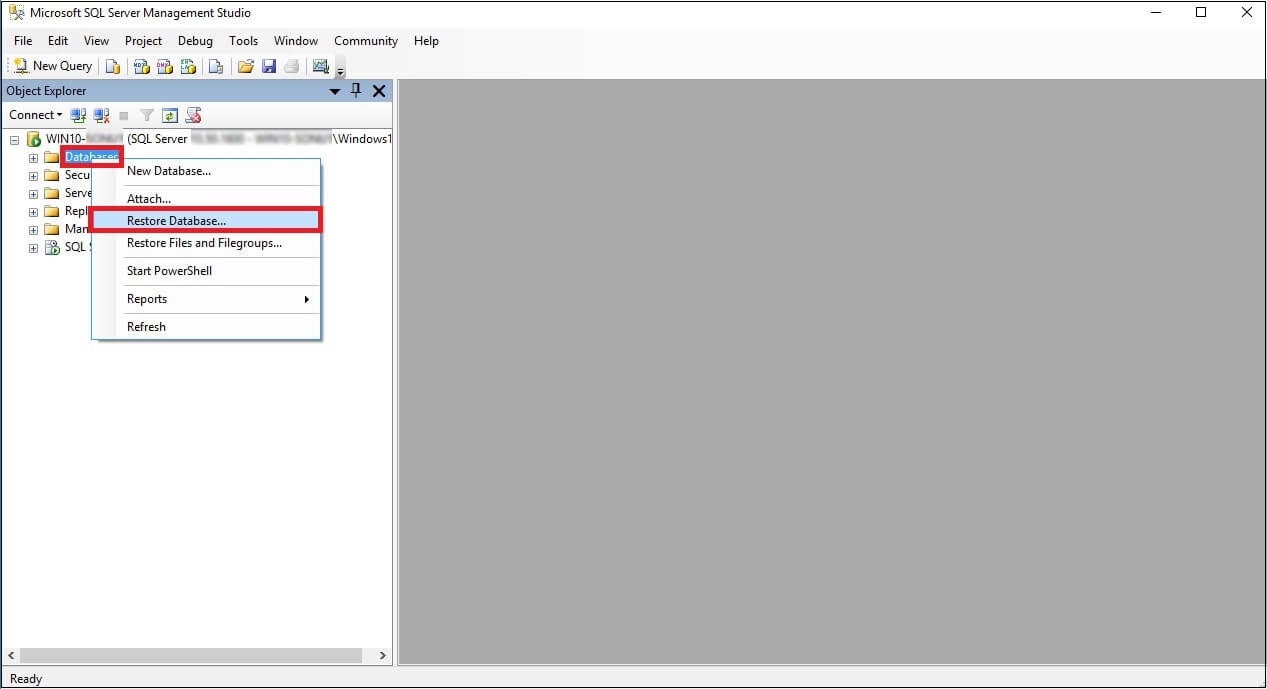Open the Connect dropdown in Object Explorer

36,115
